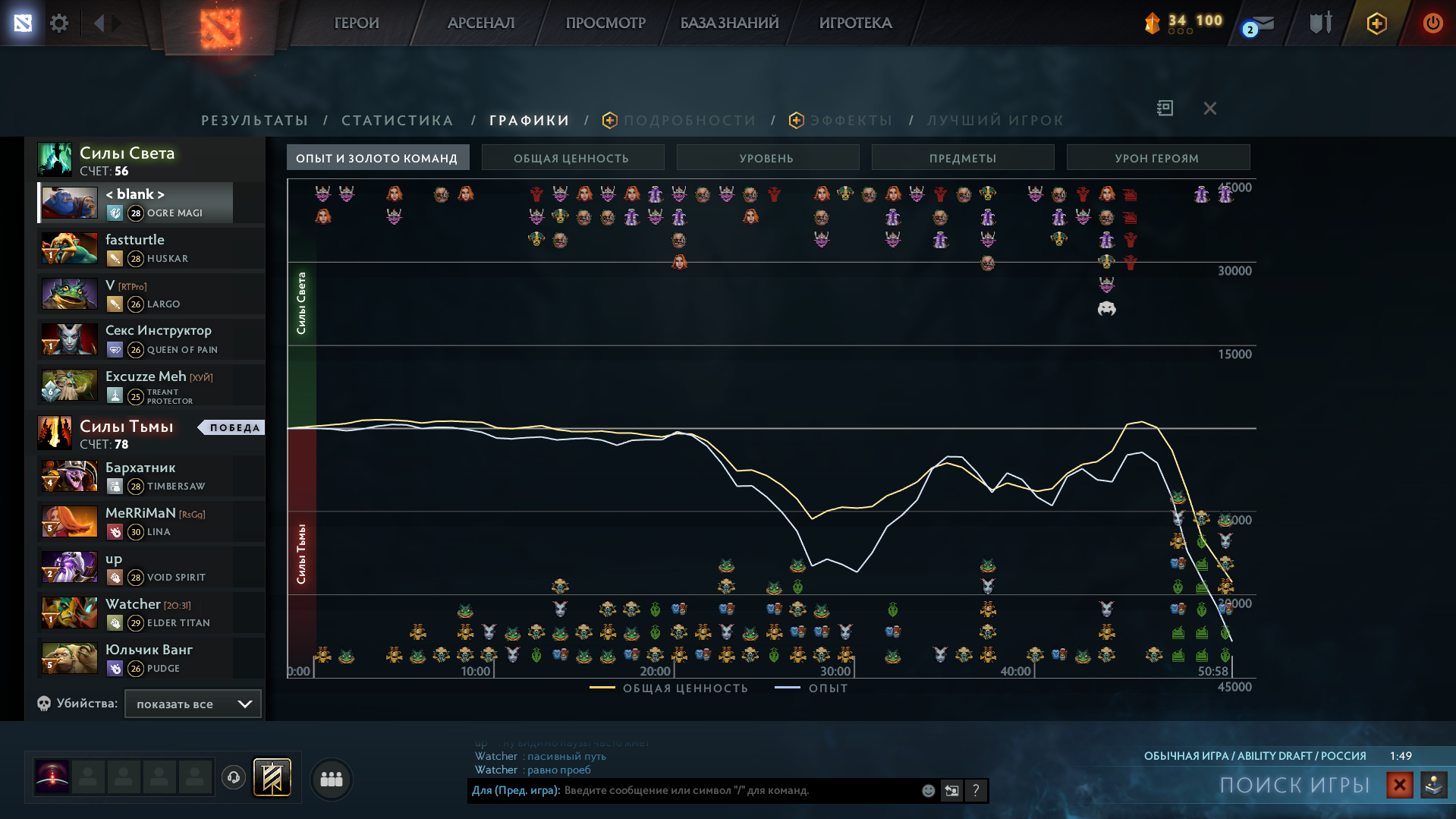Select the Largo hero portrait
1456x819 pixels.
click(x=70, y=294)
